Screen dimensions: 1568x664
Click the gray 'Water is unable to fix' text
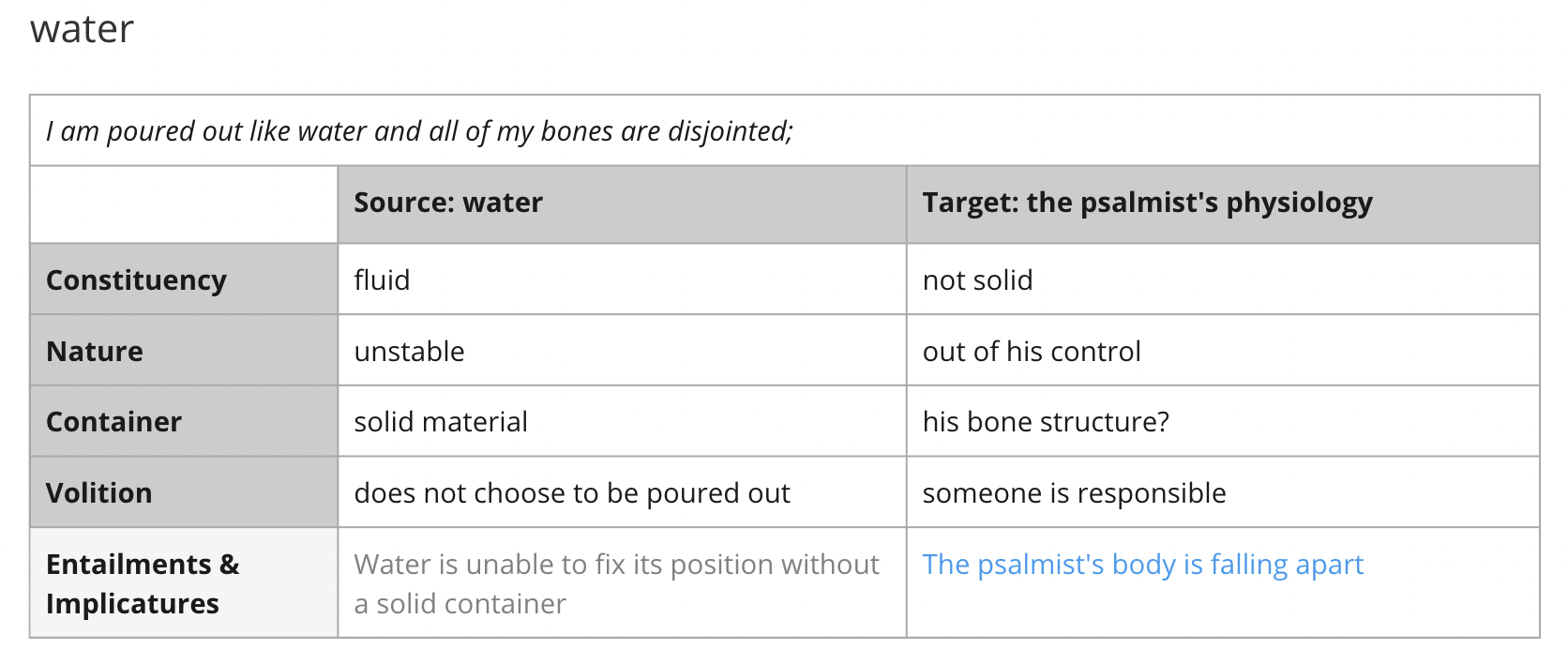coord(616,583)
